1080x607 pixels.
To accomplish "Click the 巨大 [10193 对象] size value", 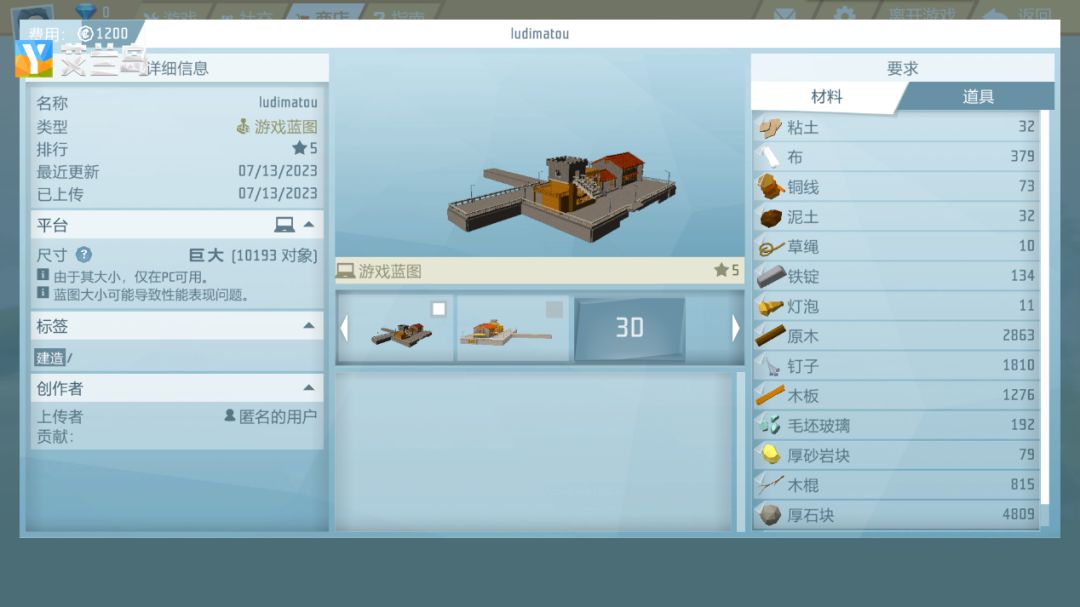I will [253, 256].
